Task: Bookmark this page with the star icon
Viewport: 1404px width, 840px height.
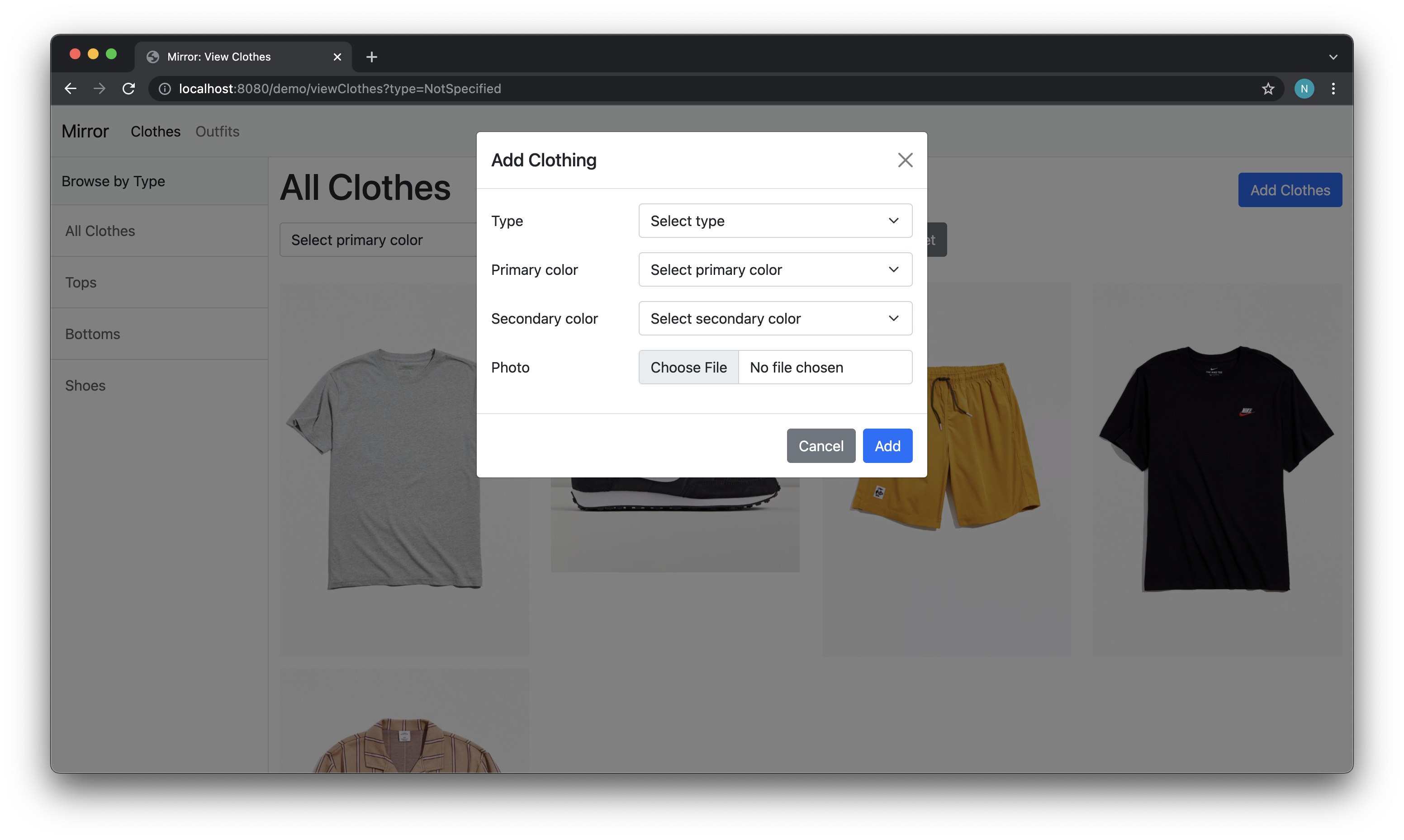Action: [1267, 88]
